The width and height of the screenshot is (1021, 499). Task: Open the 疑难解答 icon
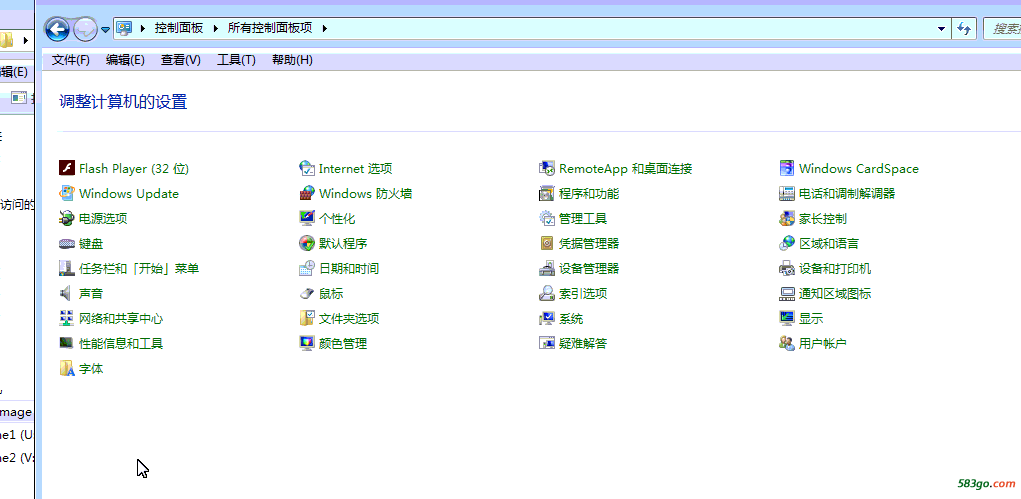[547, 343]
